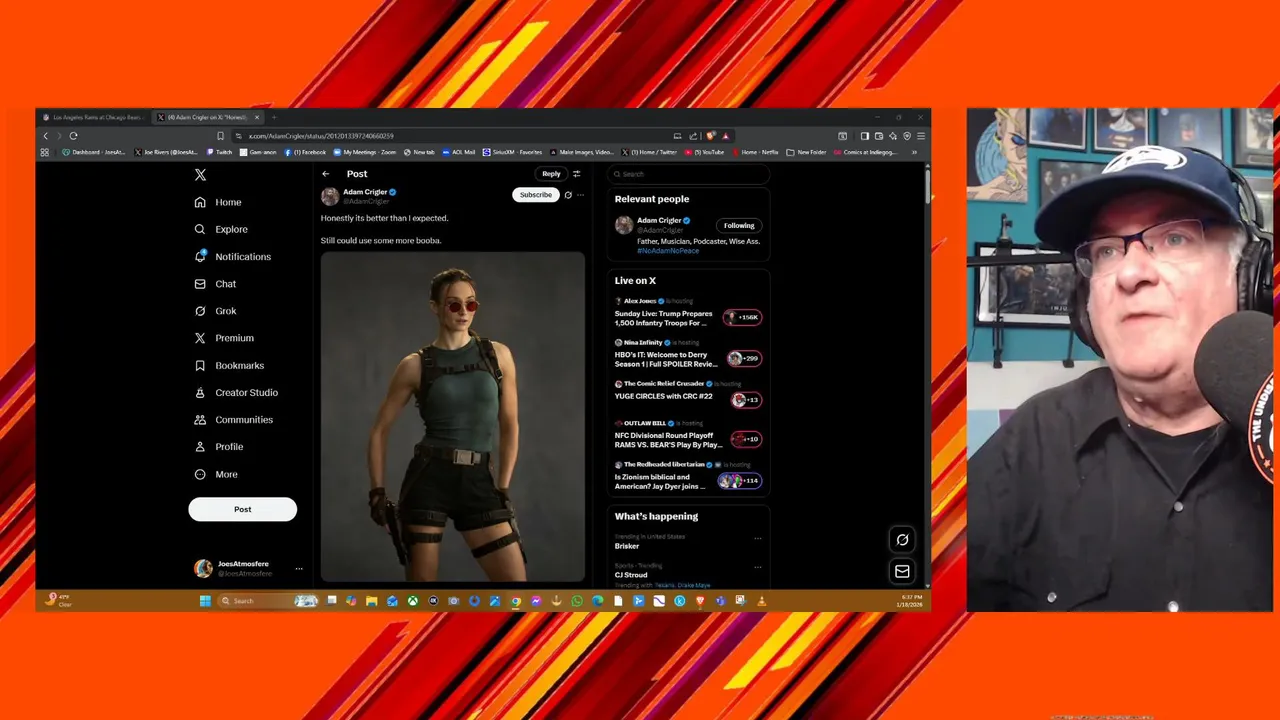Click the floating Grok button
This screenshot has width=1280, height=720.
click(902, 540)
